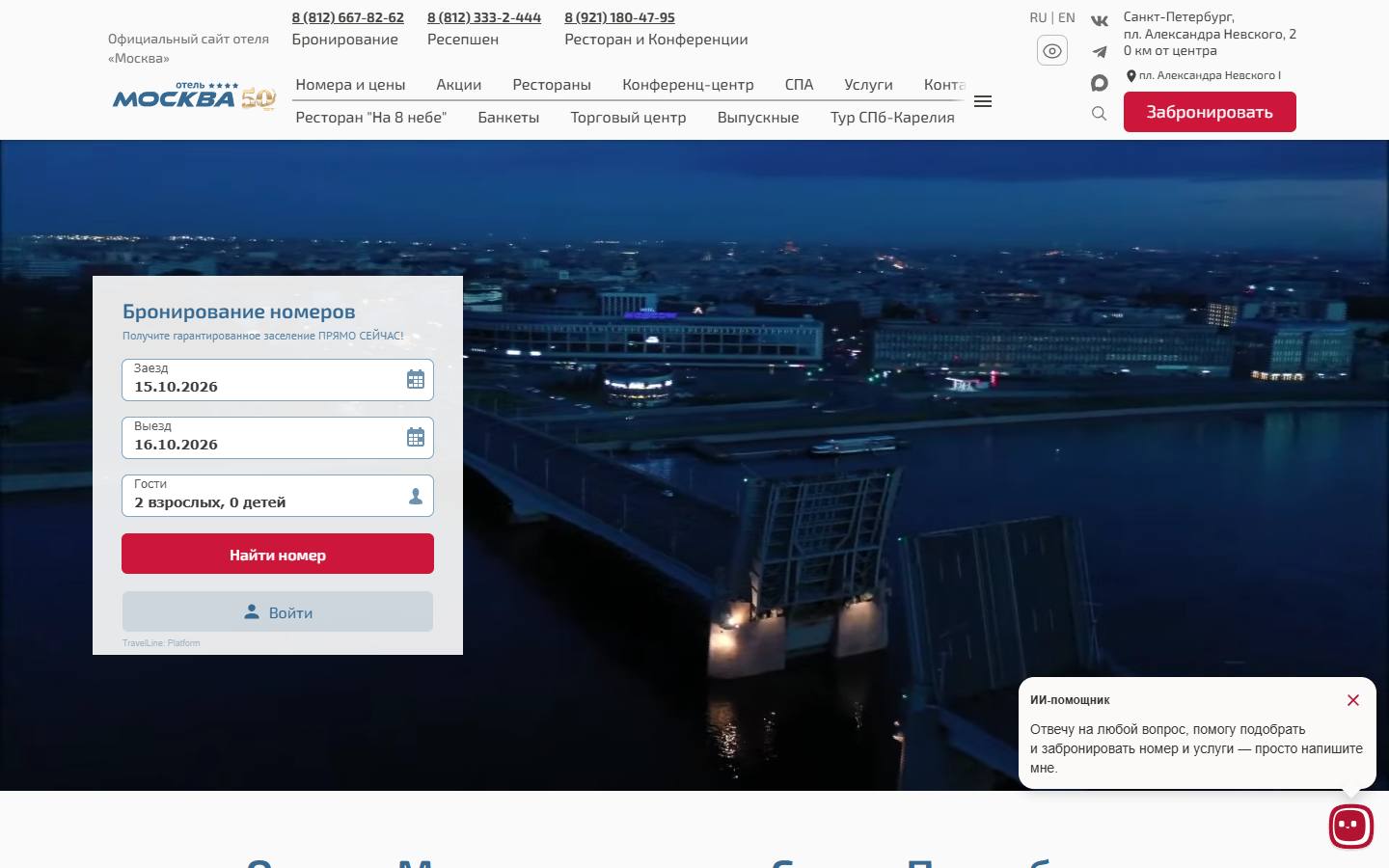Image resolution: width=1389 pixels, height=868 pixels.
Task: Close the ИИ-помощник popup
Action: coord(1353,700)
